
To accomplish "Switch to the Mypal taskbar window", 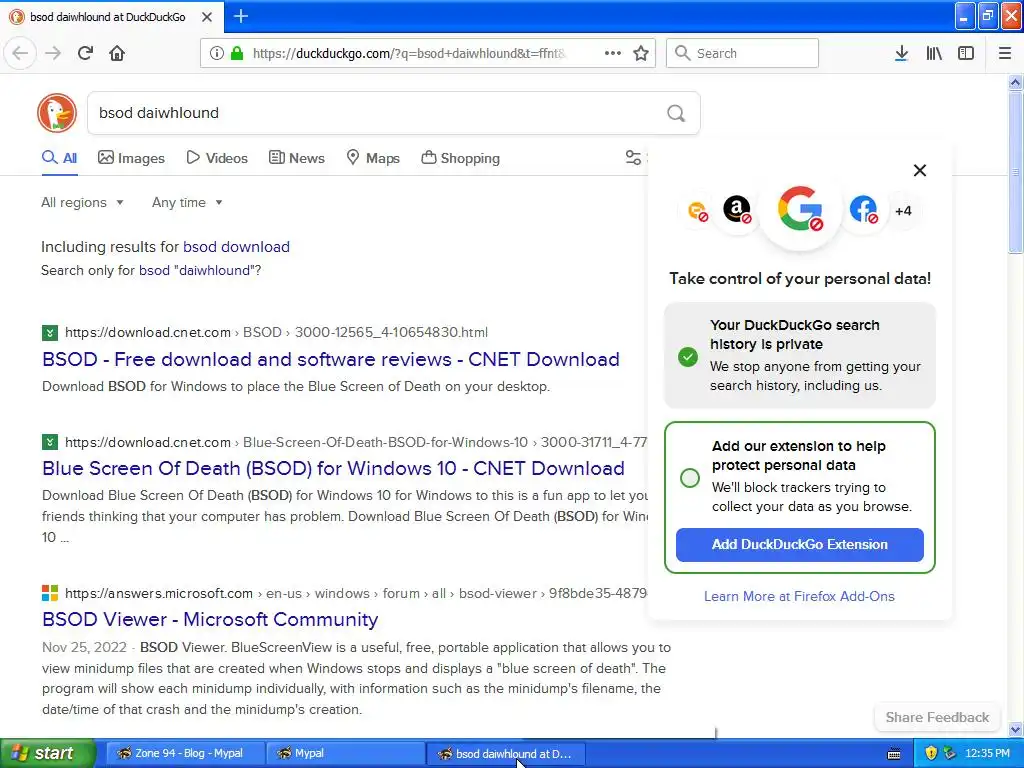I will click(x=345, y=753).
